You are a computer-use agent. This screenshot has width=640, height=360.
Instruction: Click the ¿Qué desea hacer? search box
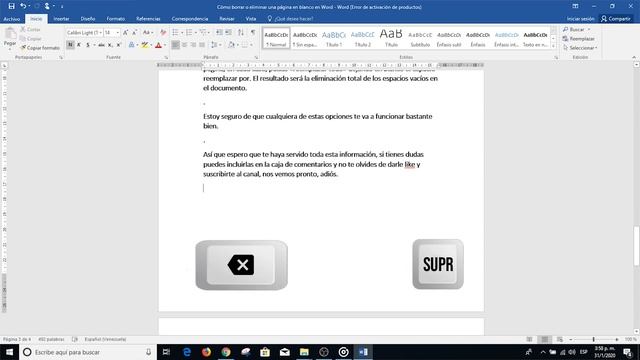pos(291,19)
